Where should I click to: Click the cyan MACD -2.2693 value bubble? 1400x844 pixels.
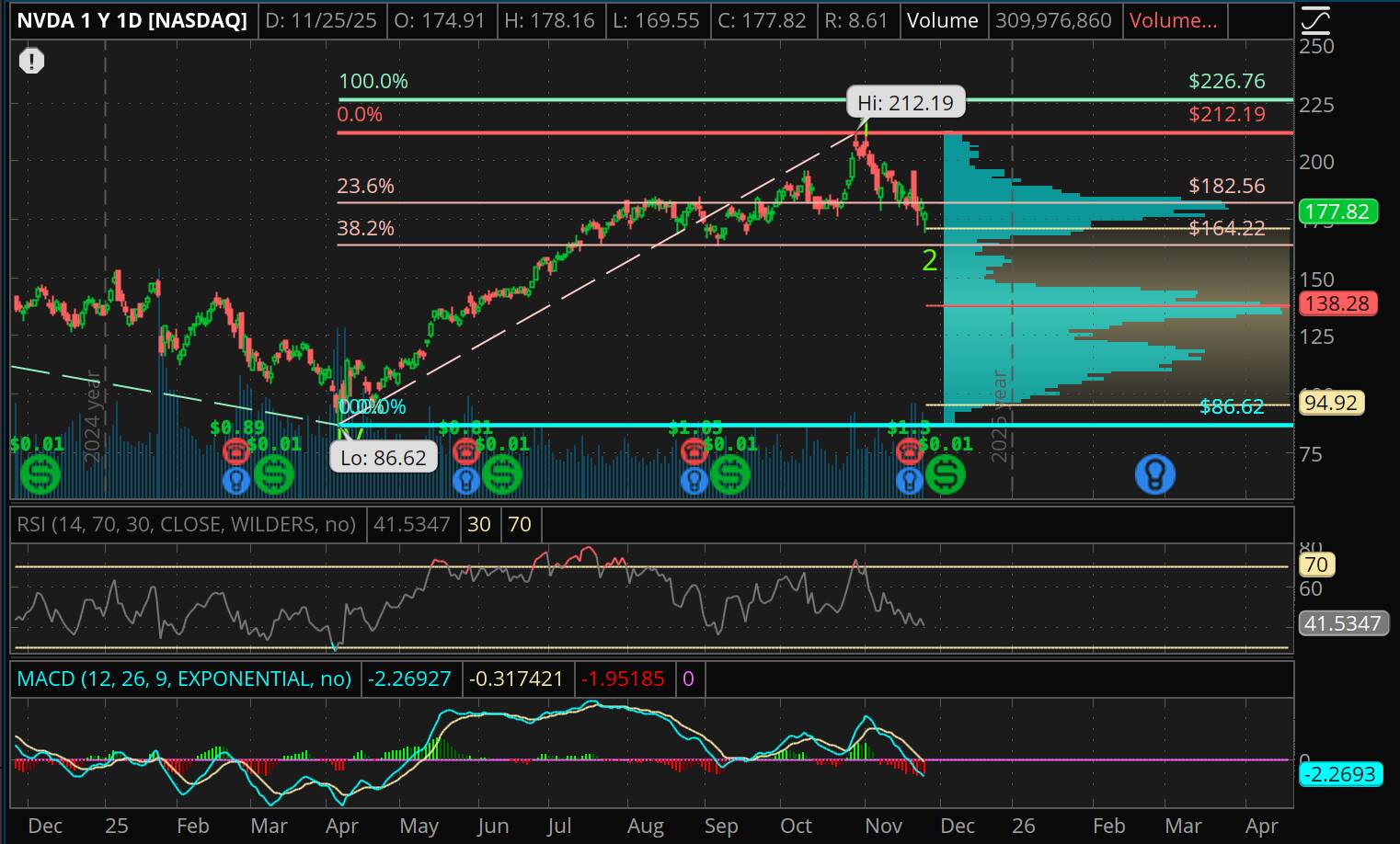point(1341,774)
